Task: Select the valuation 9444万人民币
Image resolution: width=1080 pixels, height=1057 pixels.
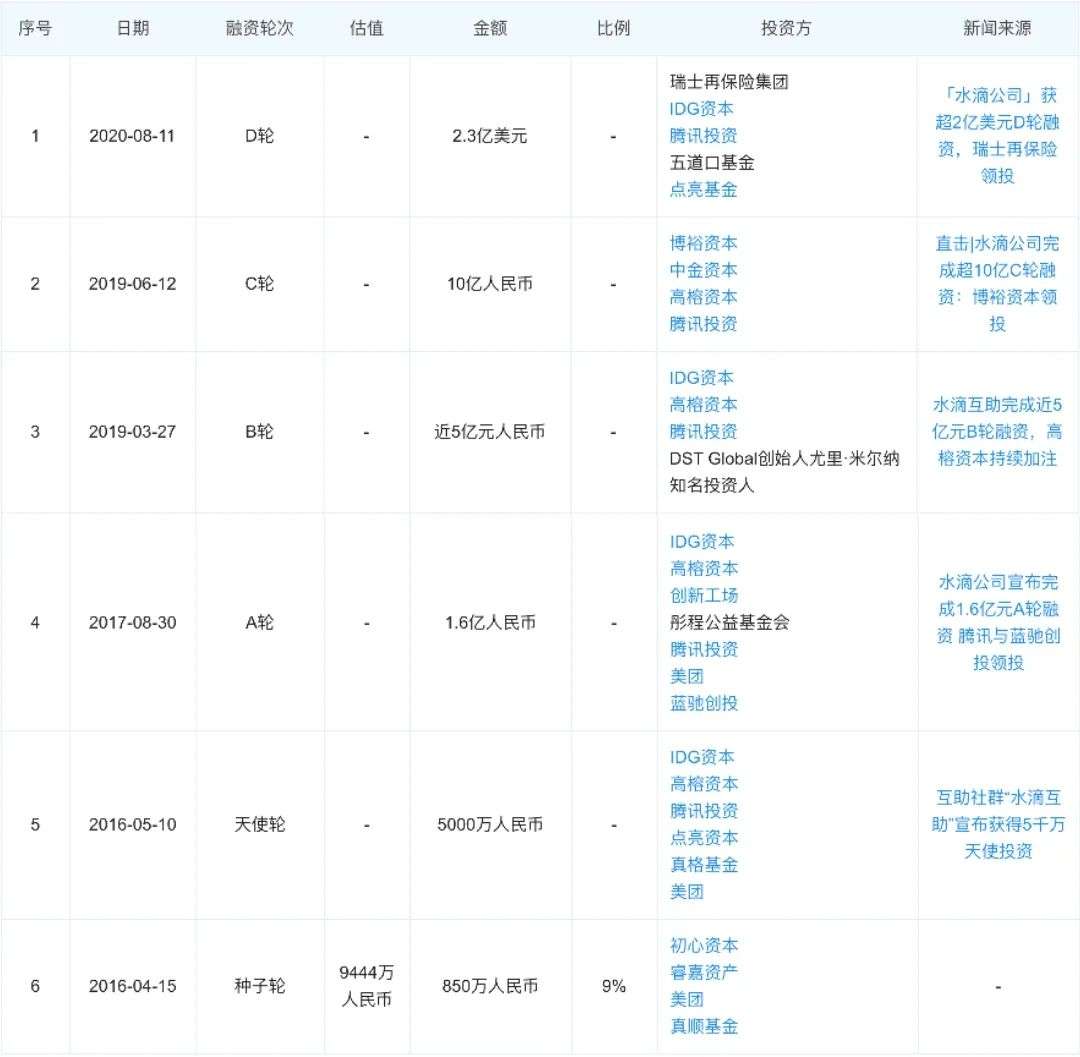Action: [366, 986]
